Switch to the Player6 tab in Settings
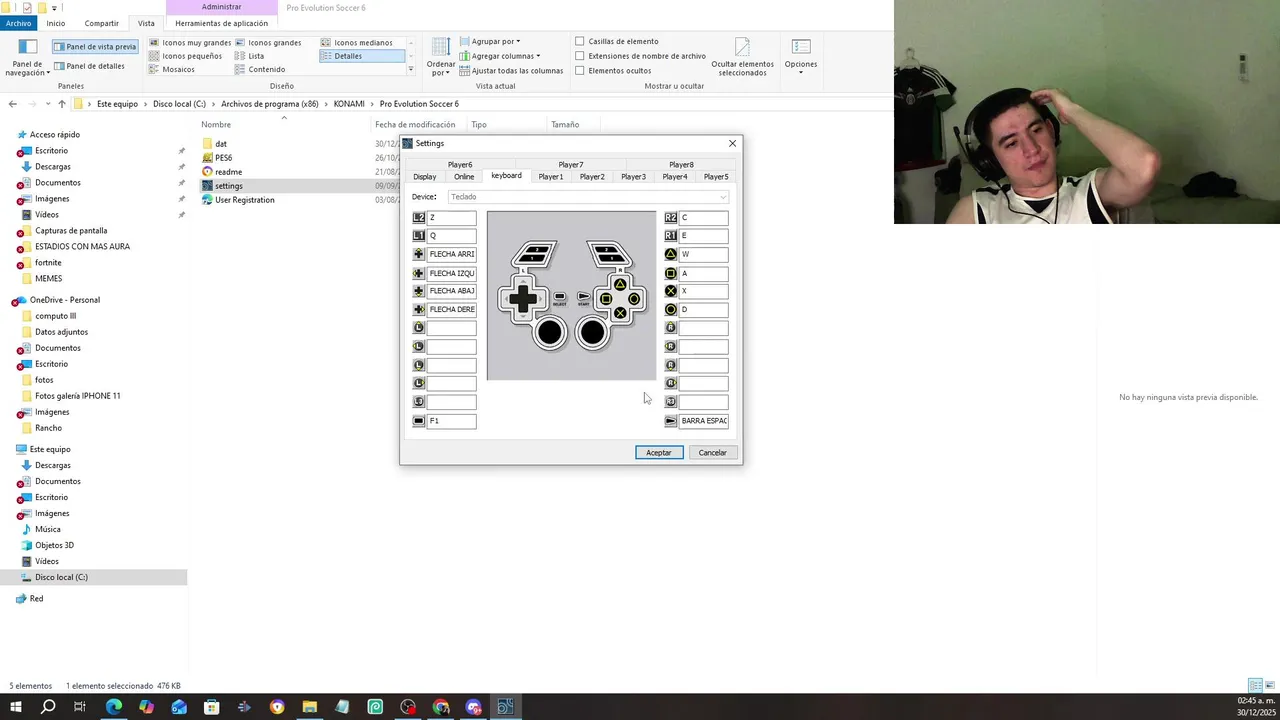 [460, 164]
